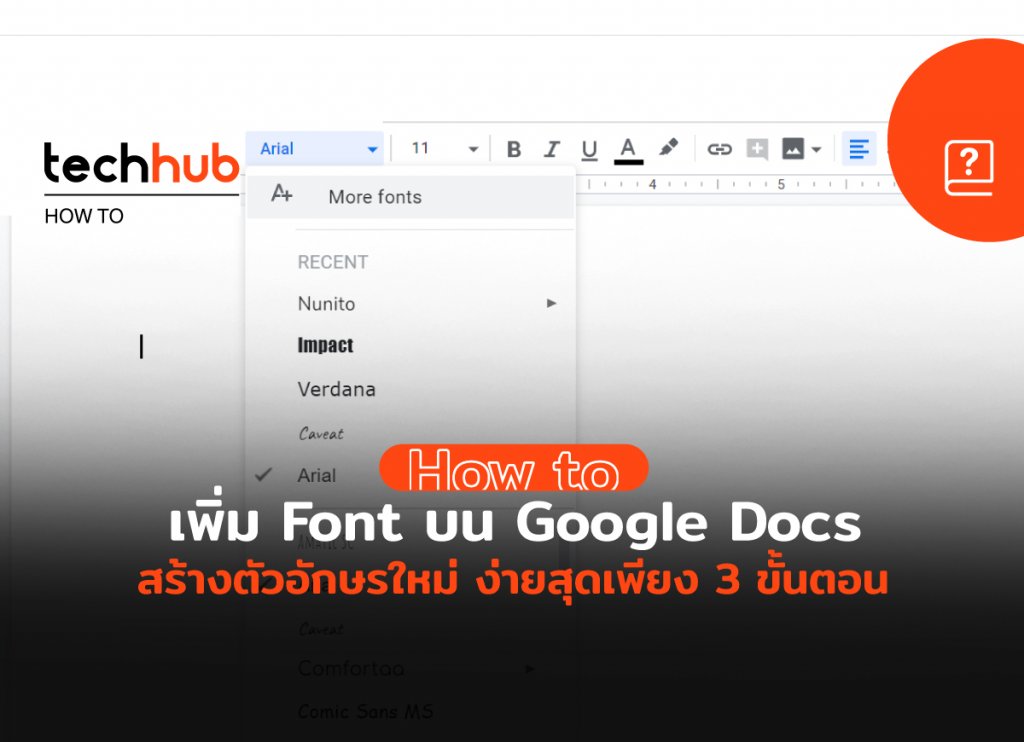Select Impact from the font menu
Screen dimensions: 1024x742
coord(325,345)
